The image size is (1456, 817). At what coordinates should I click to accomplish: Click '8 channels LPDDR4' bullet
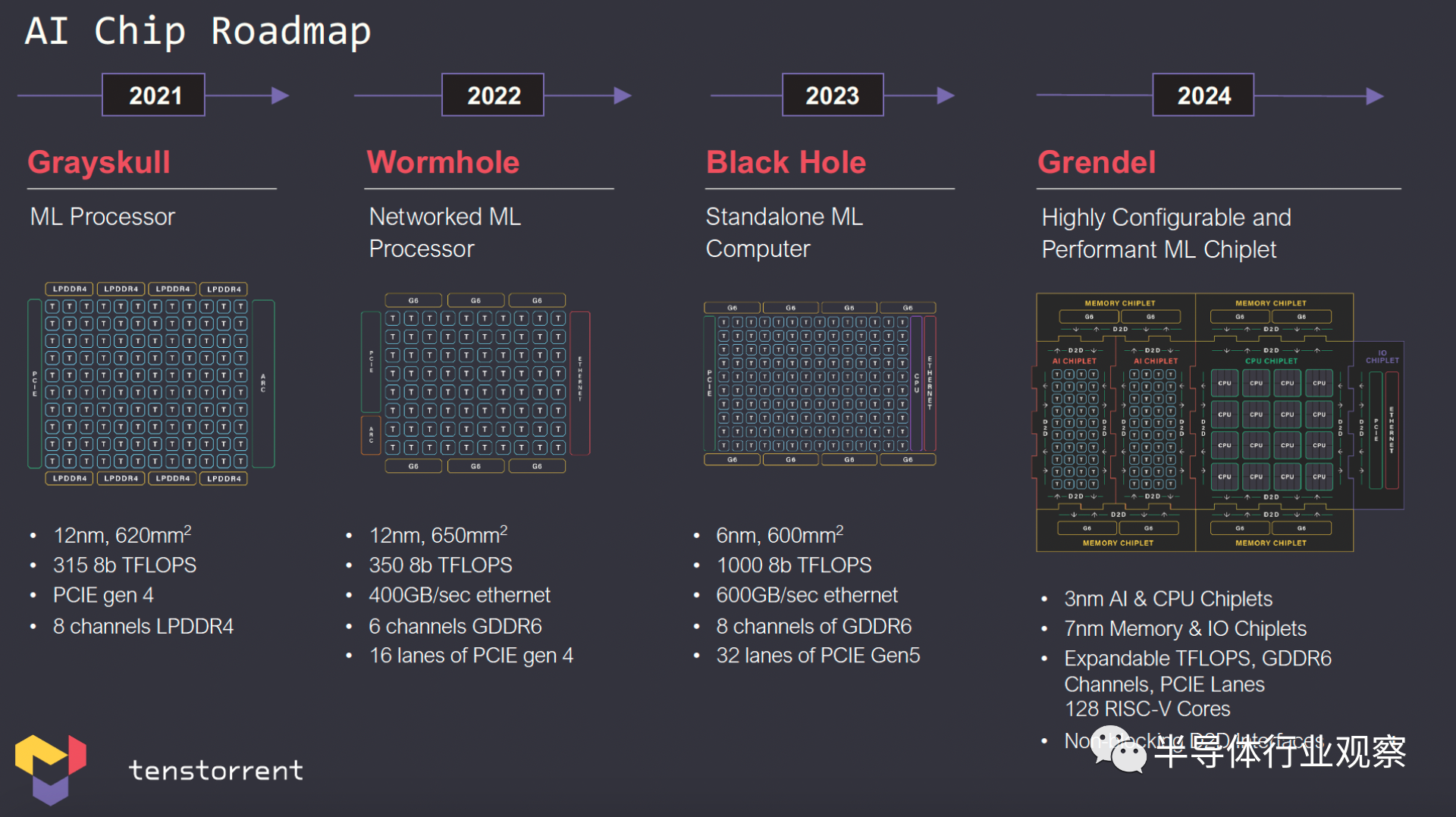tap(143, 626)
